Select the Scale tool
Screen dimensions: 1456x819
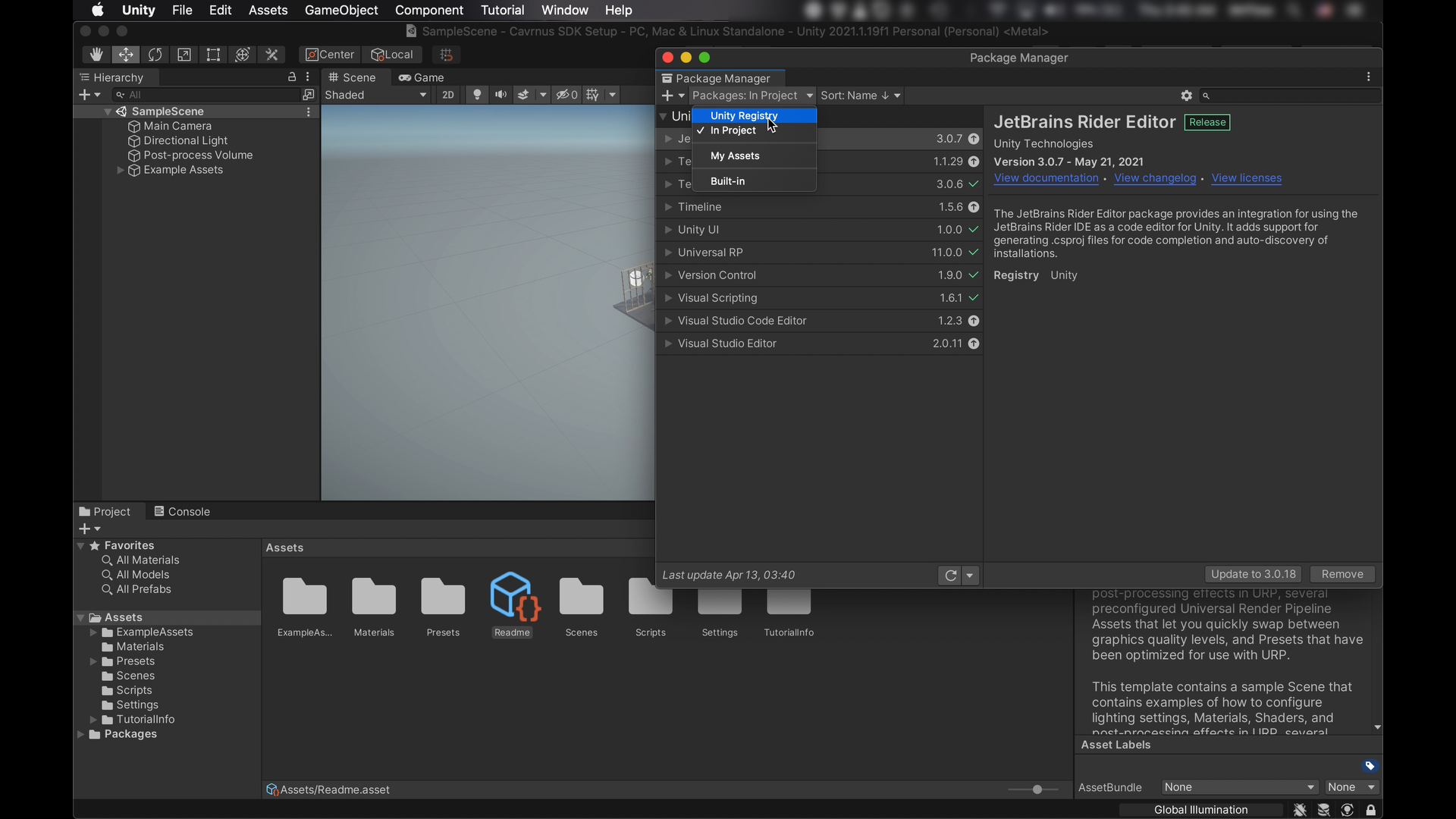(184, 55)
